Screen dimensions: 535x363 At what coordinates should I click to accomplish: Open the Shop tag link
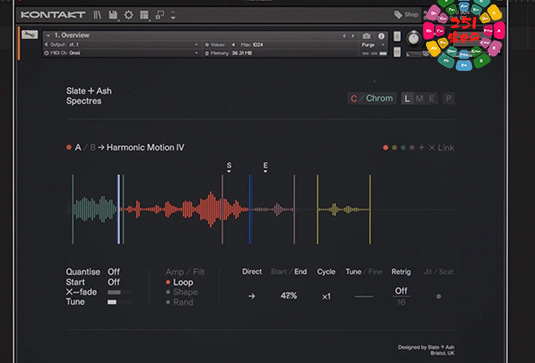coord(406,15)
